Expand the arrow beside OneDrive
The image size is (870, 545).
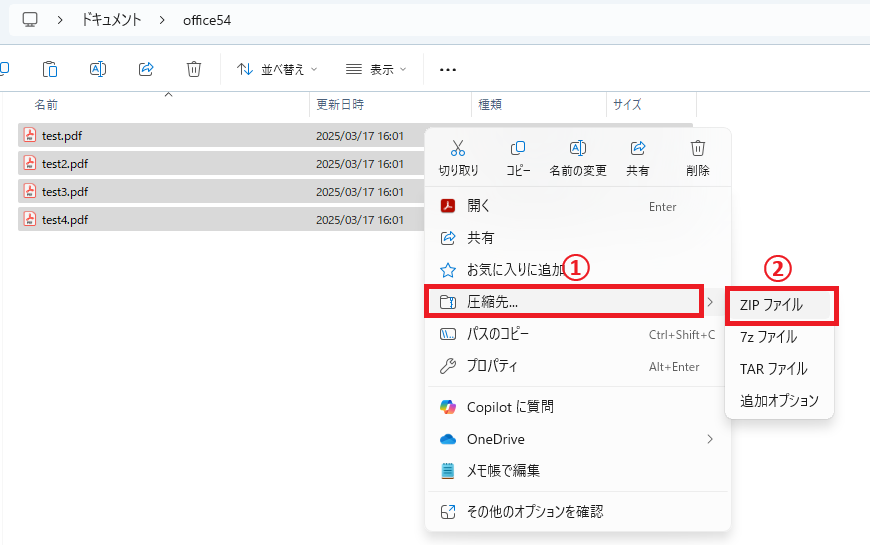(x=710, y=439)
